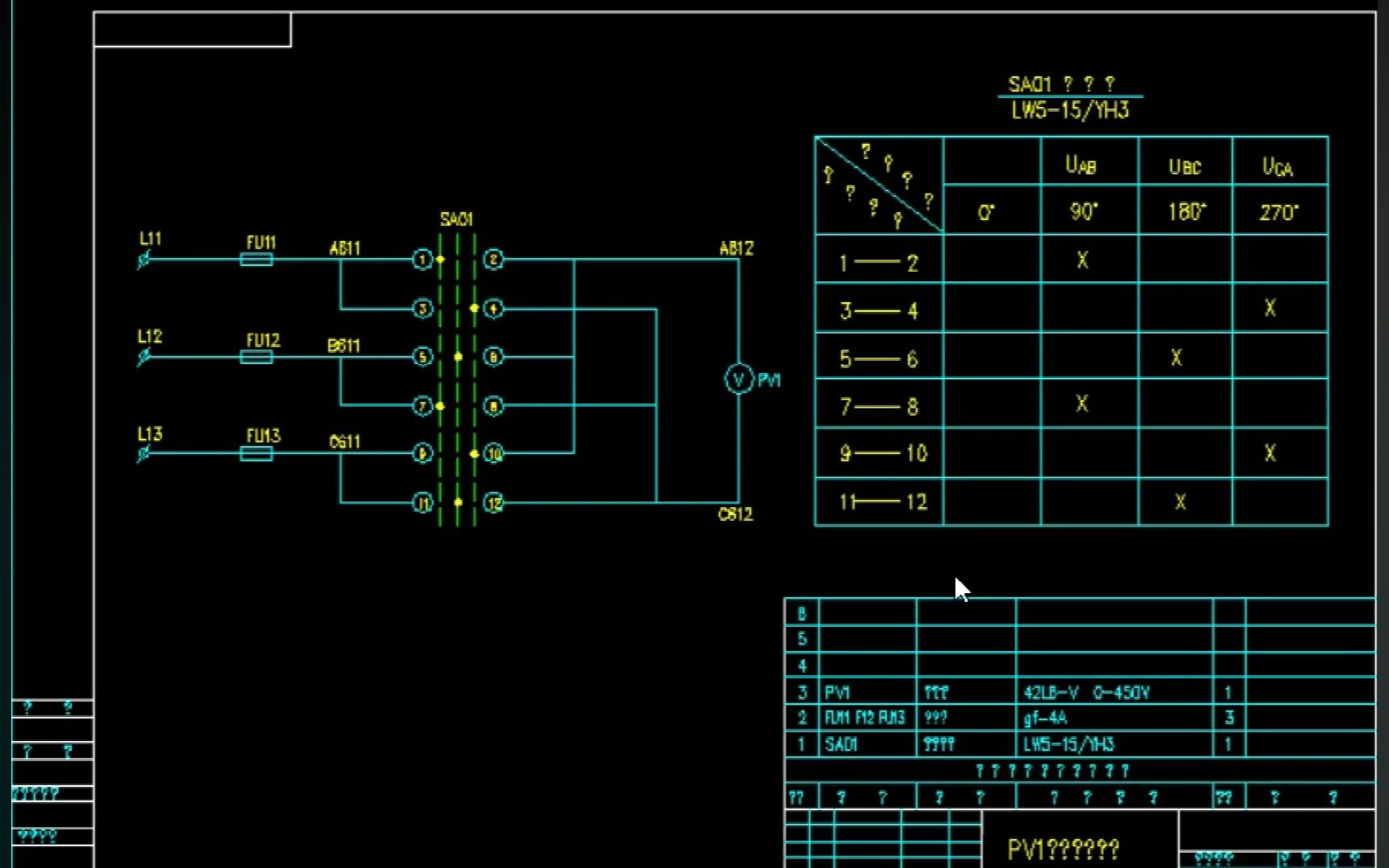
Task: Click the UCA column header
Action: [x=1277, y=167]
